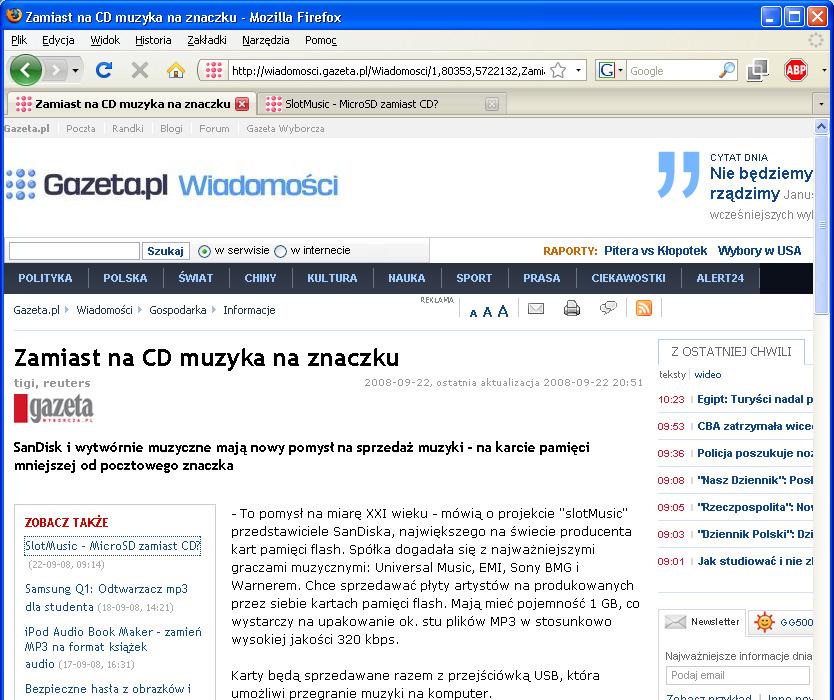Open the Plik menu

[19, 40]
